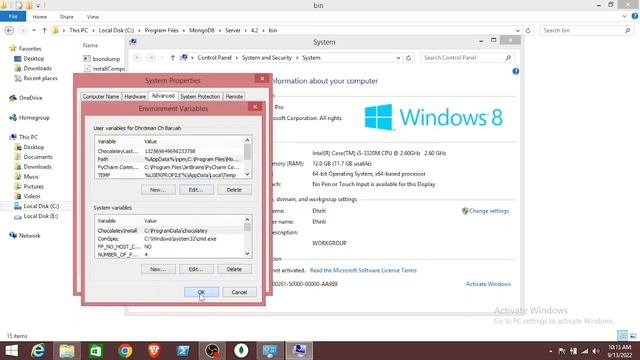Select Local Disk (E:) in sidebar
Viewport: 640px width, 360px height.
click(x=40, y=216)
